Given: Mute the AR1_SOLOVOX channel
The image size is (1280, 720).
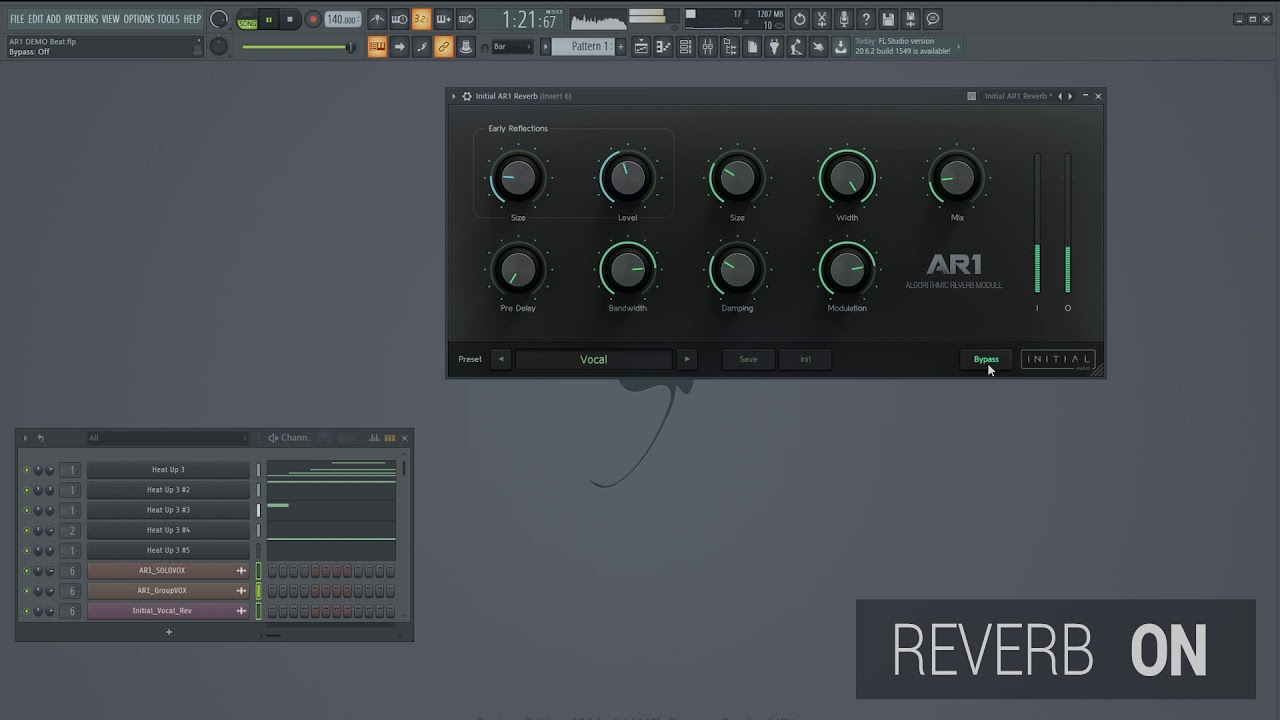Looking at the screenshot, I should (x=27, y=571).
